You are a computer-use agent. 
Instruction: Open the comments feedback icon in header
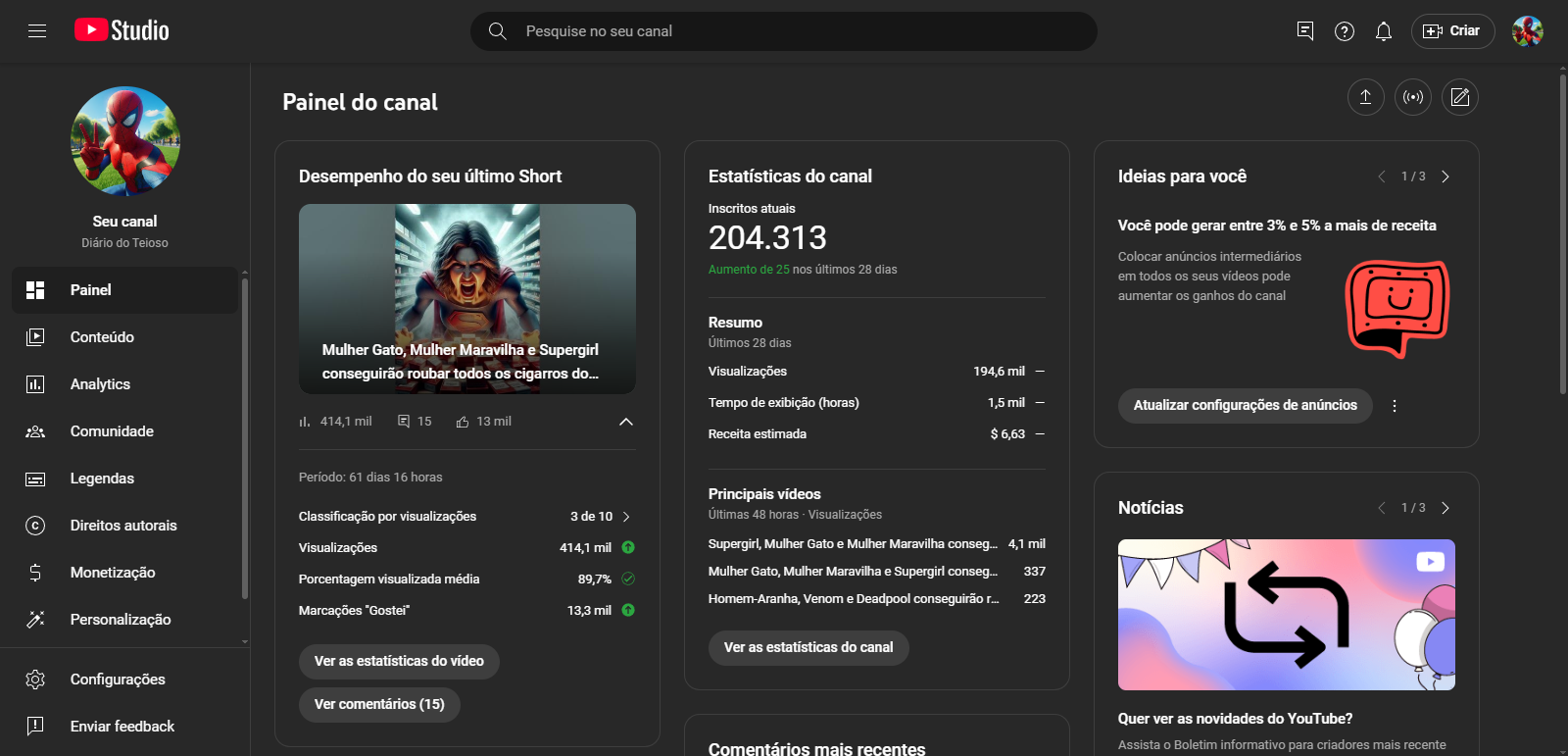point(1305,31)
